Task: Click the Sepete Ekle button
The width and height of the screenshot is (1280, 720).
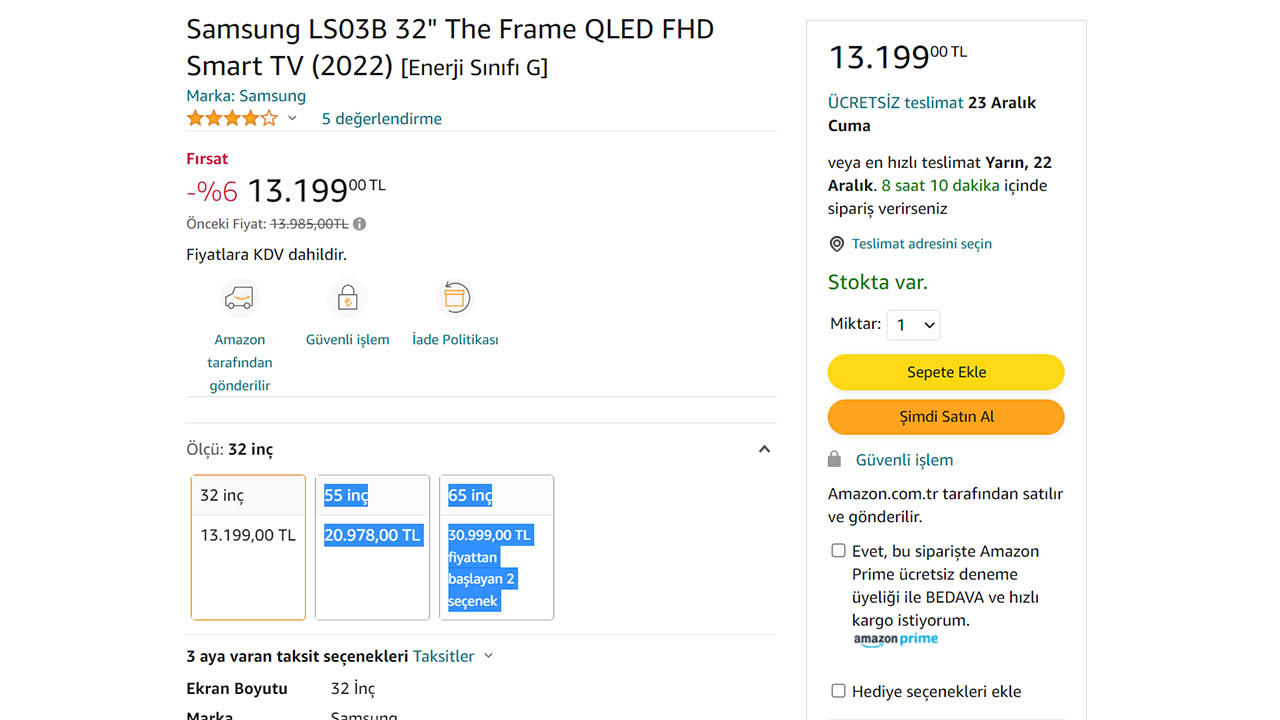Action: (x=945, y=371)
